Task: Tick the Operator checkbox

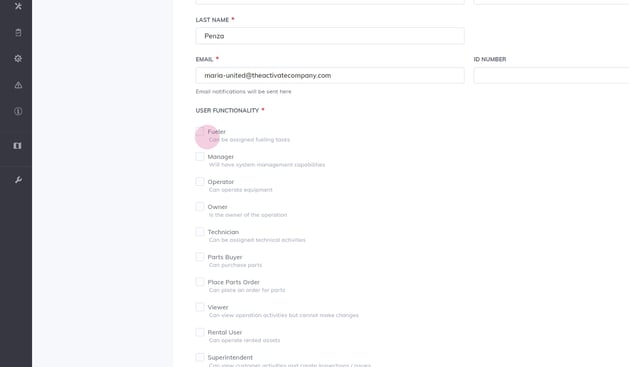Action: (x=200, y=182)
